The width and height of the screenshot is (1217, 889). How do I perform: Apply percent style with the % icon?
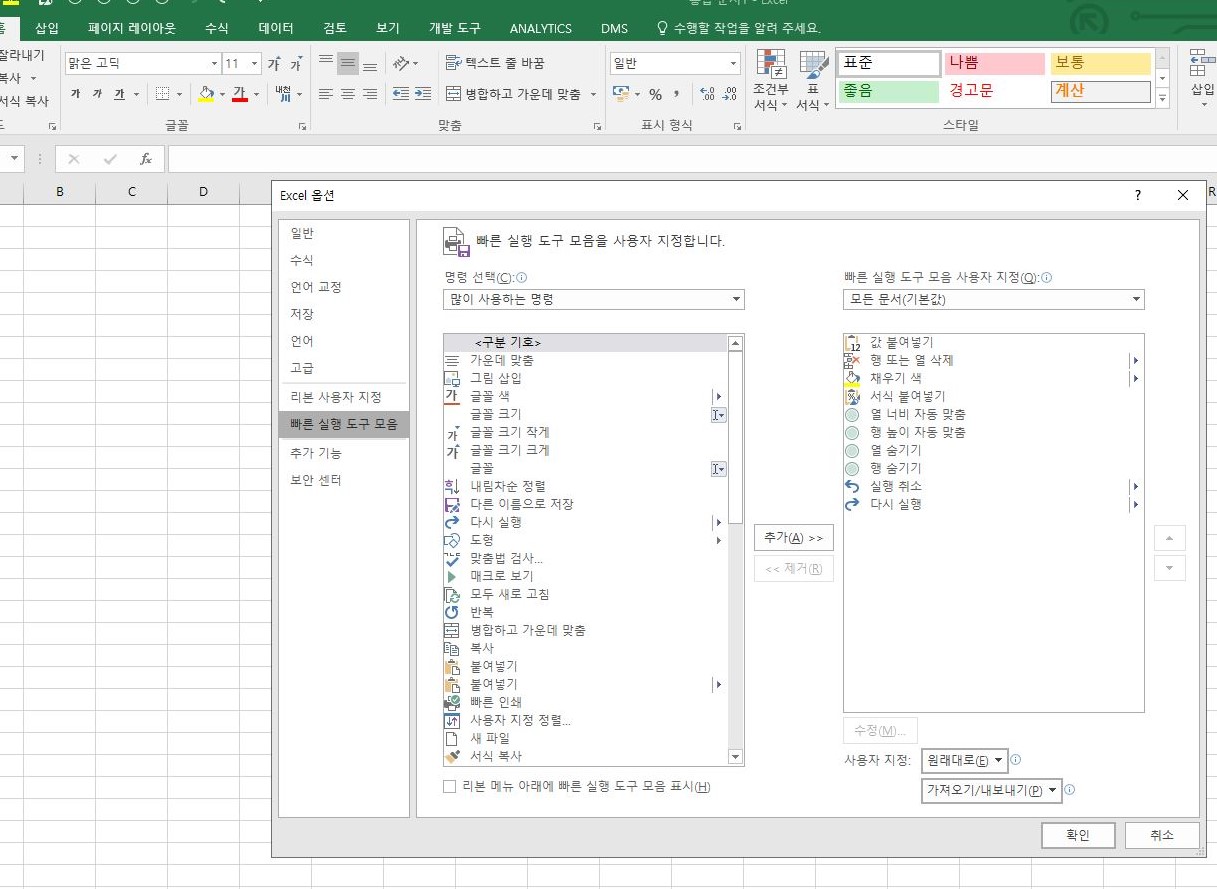(x=656, y=94)
